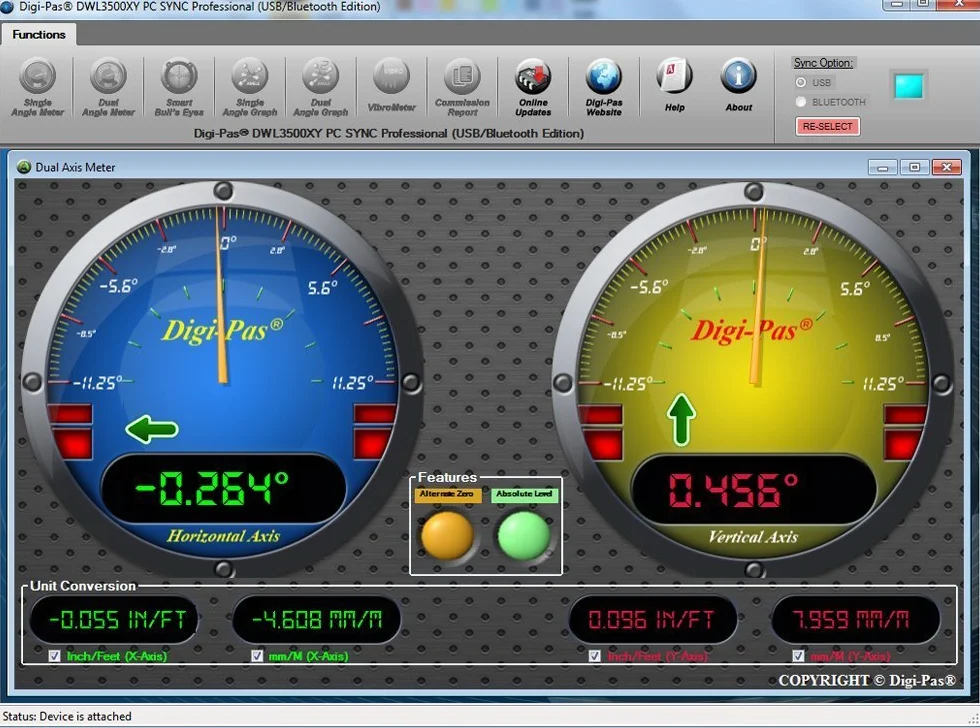Launch the VibroMeter tool

[x=391, y=87]
